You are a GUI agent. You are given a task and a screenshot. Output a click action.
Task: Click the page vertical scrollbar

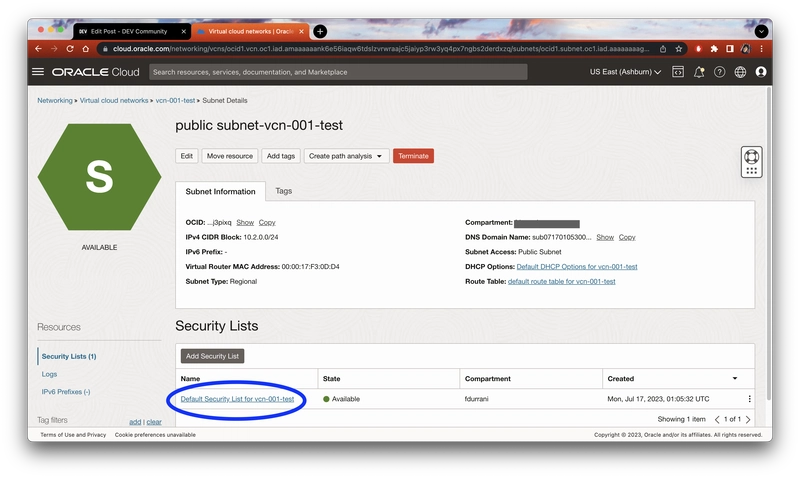tap(768, 245)
